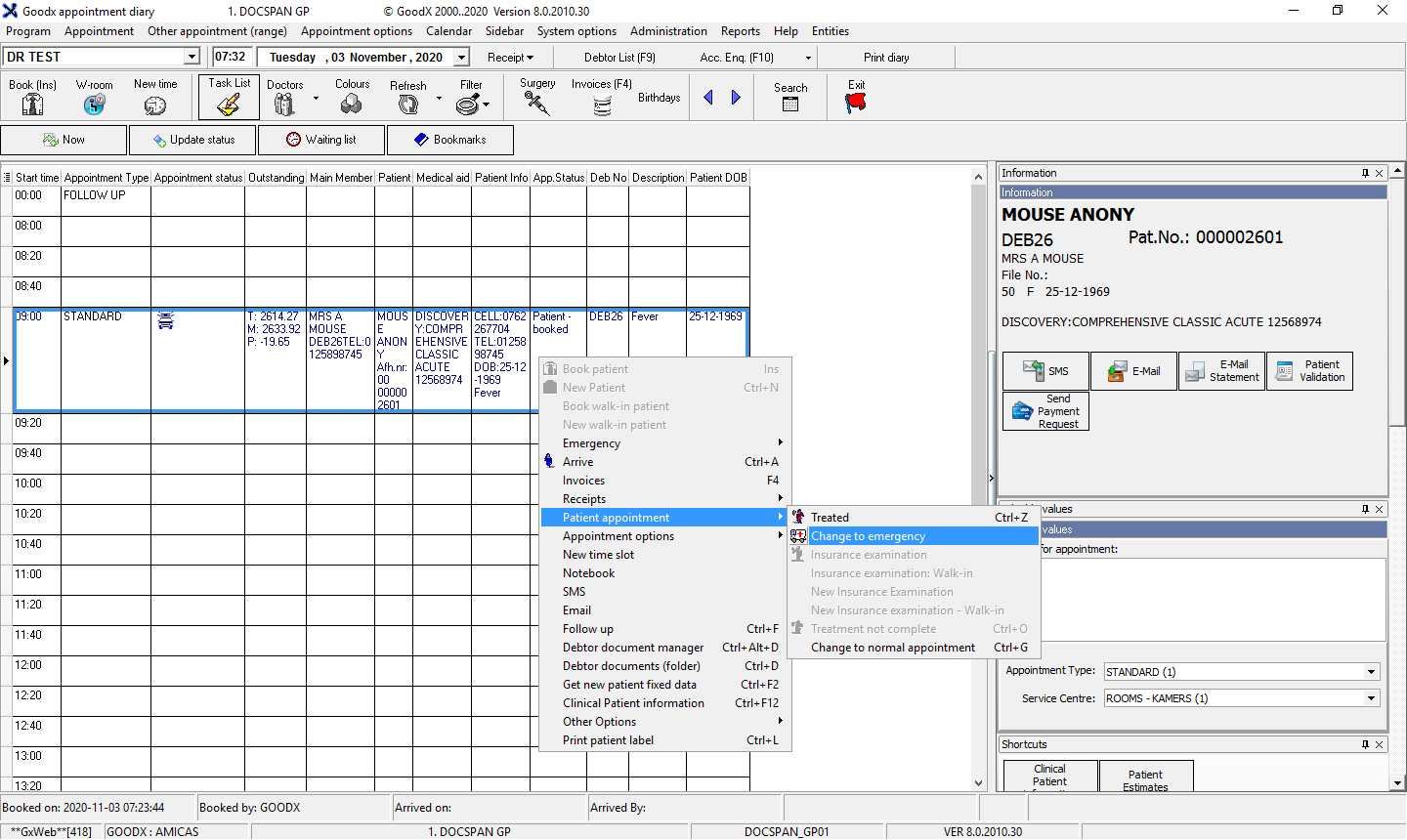
Task: Expand the Appointment Type combo box
Action: (1372, 672)
